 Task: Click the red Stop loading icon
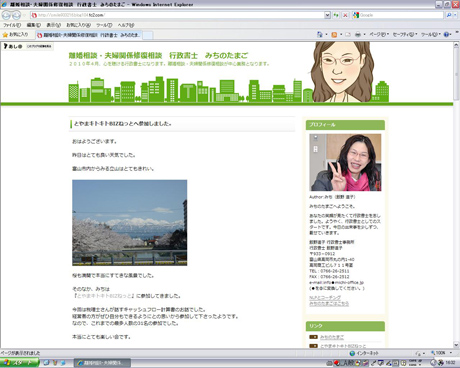pos(345,15)
